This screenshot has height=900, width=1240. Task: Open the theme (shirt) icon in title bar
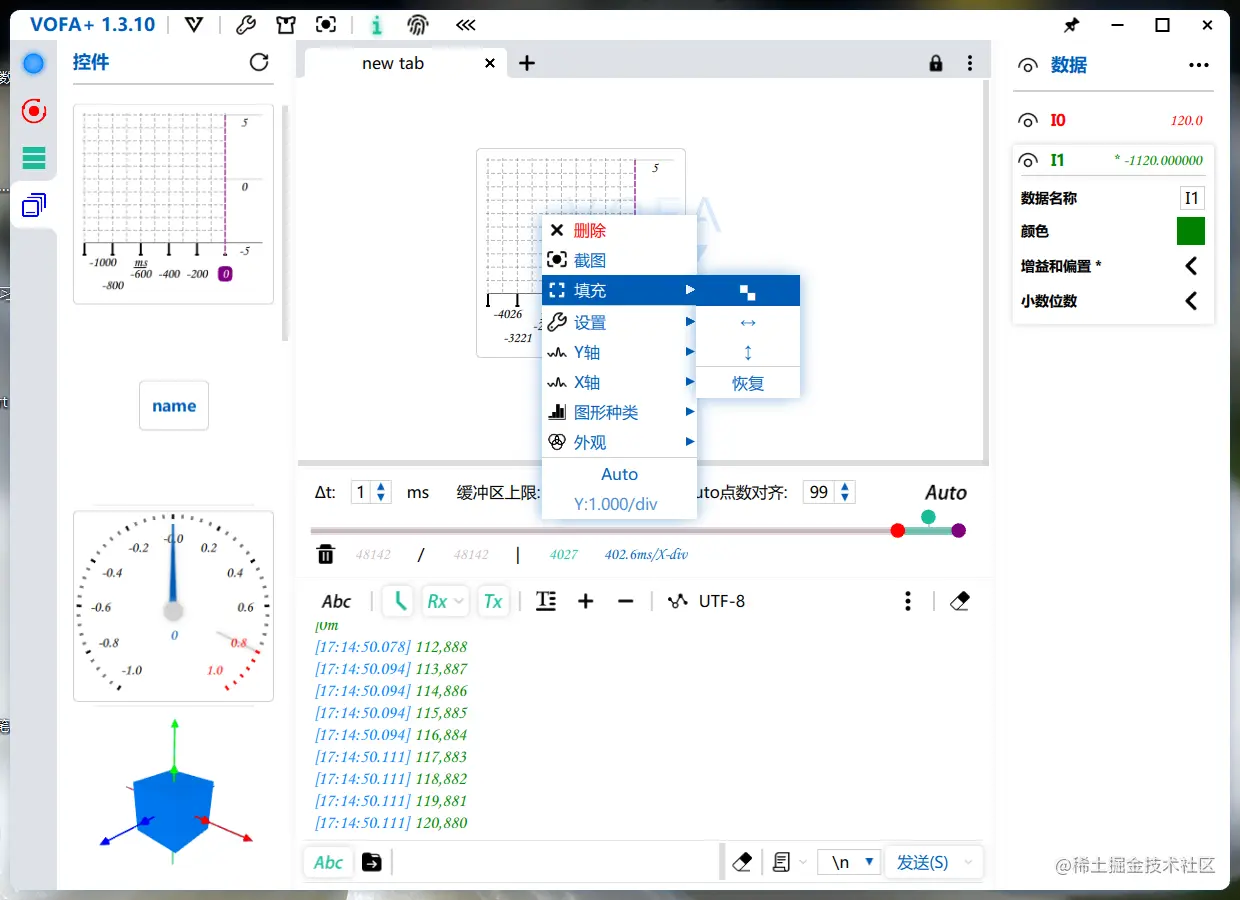point(286,24)
